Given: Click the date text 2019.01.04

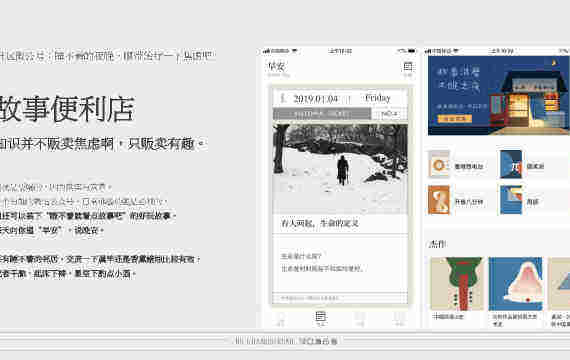Looking at the screenshot, I should (x=316, y=99).
